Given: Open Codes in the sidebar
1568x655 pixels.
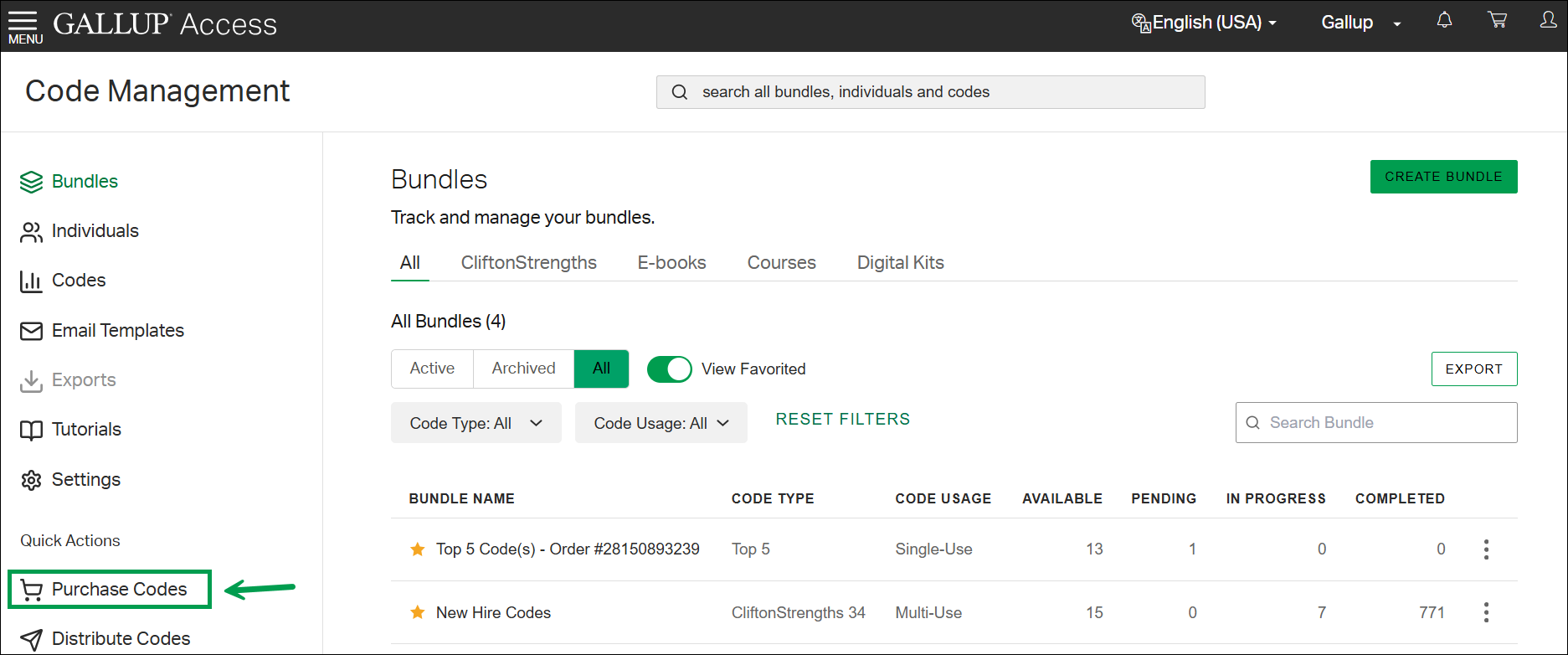Looking at the screenshot, I should [x=79, y=281].
